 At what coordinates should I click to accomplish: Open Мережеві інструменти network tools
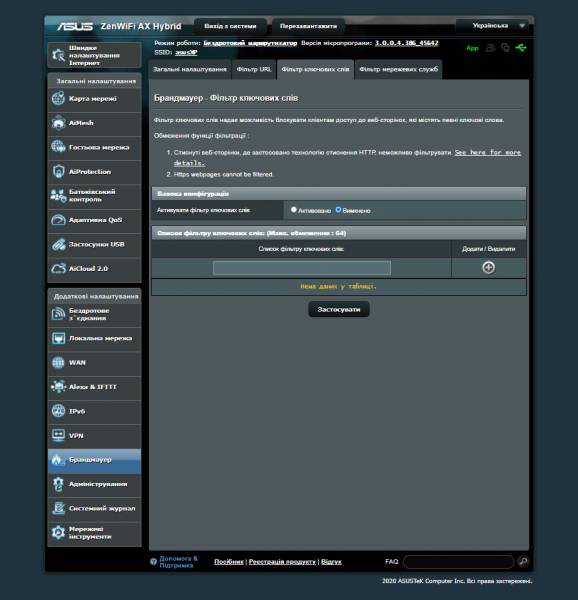click(x=94, y=533)
